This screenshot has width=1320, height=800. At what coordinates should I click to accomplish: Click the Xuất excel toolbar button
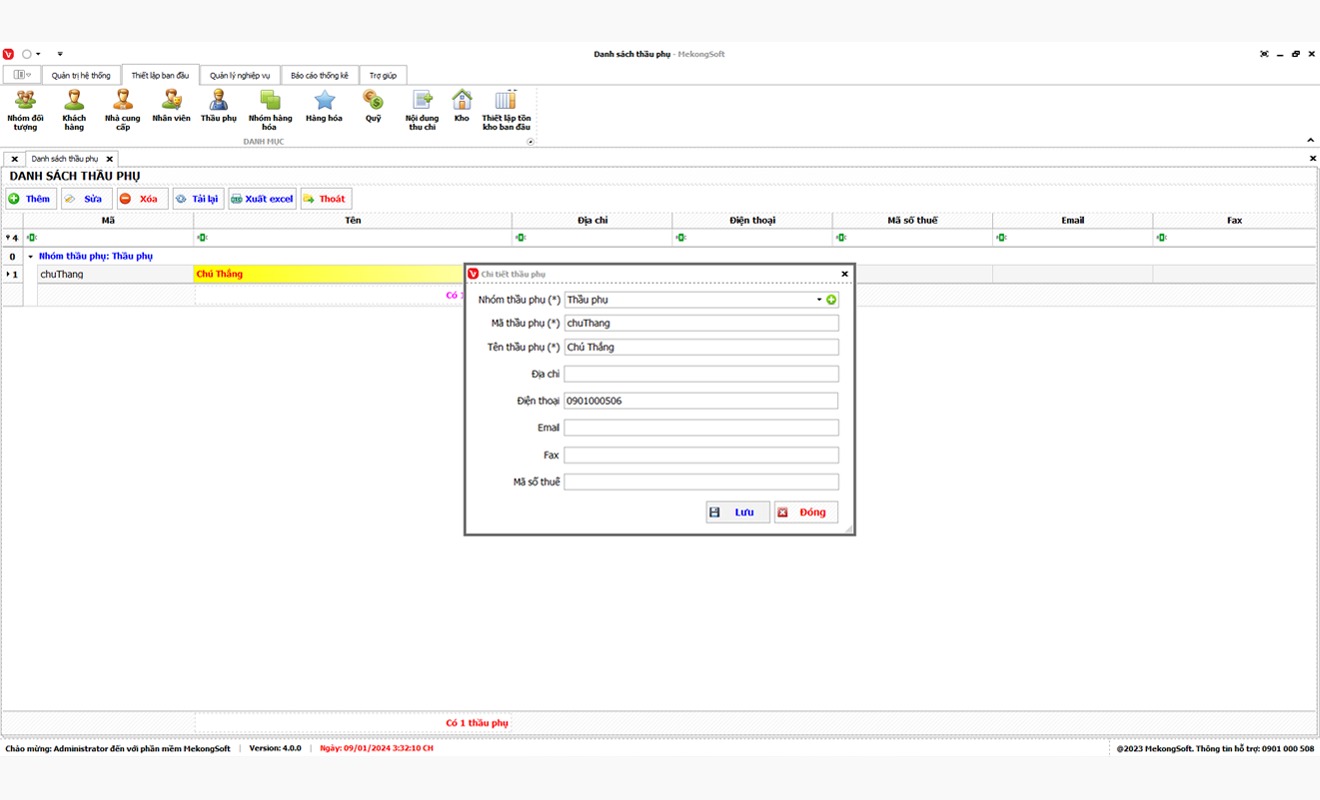262,199
